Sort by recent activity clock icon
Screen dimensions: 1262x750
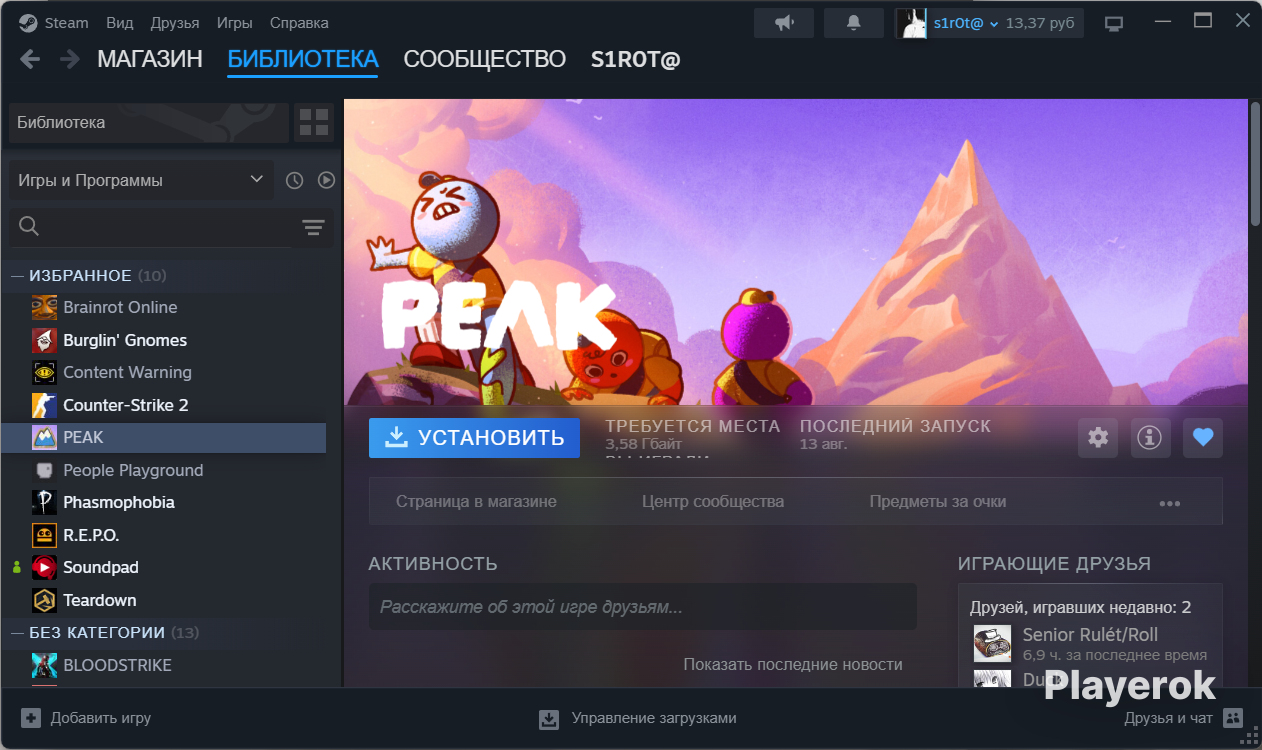point(294,180)
